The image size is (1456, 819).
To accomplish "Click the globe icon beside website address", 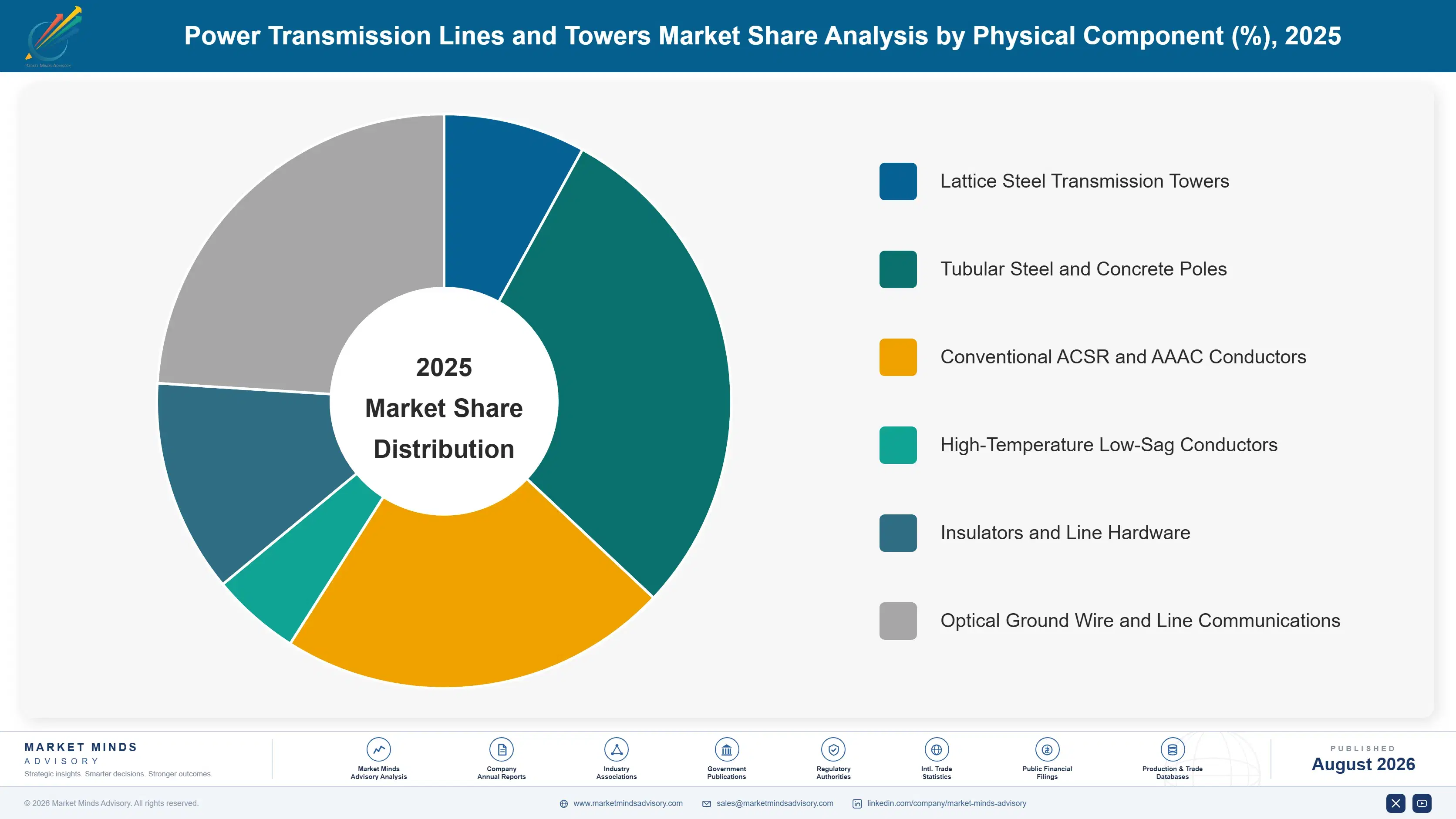I will point(563,804).
